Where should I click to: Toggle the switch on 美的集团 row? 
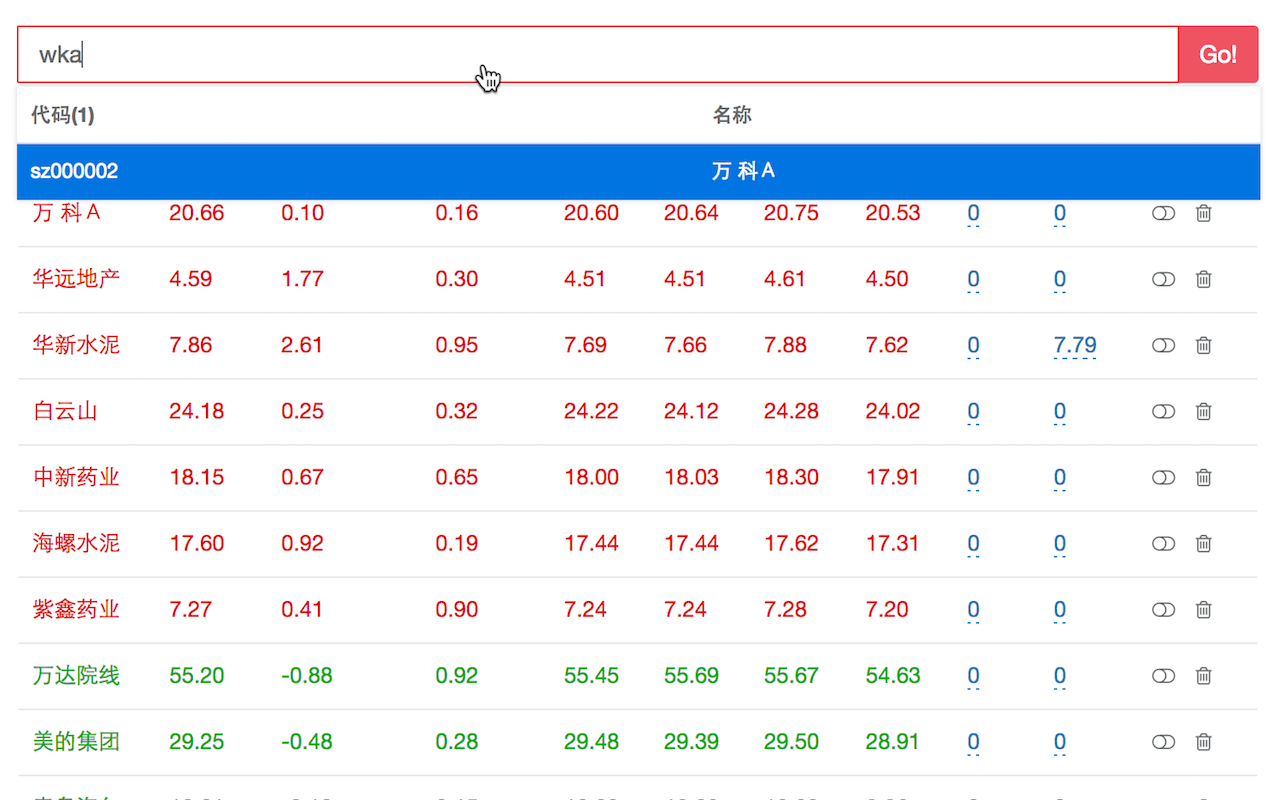point(1163,741)
